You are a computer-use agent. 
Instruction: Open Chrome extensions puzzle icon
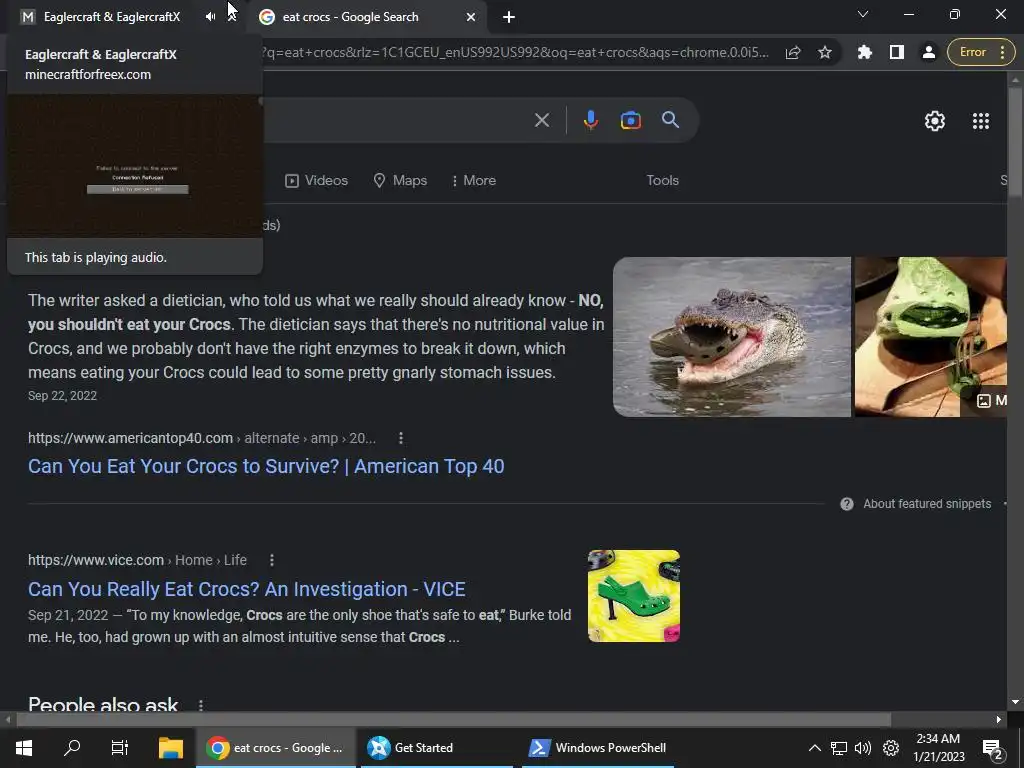pyautogui.click(x=865, y=52)
